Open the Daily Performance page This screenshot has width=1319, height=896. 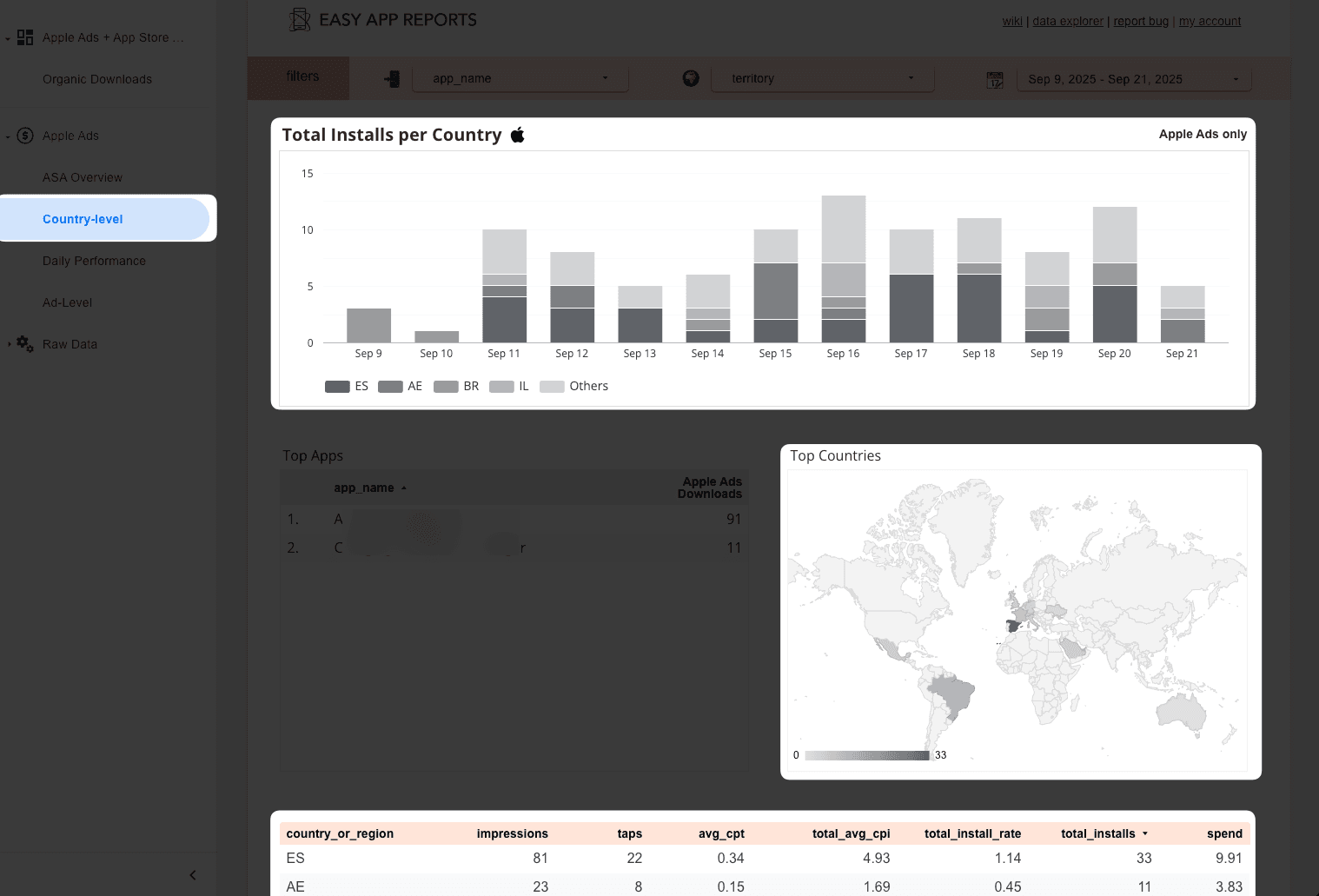pyautogui.click(x=94, y=261)
